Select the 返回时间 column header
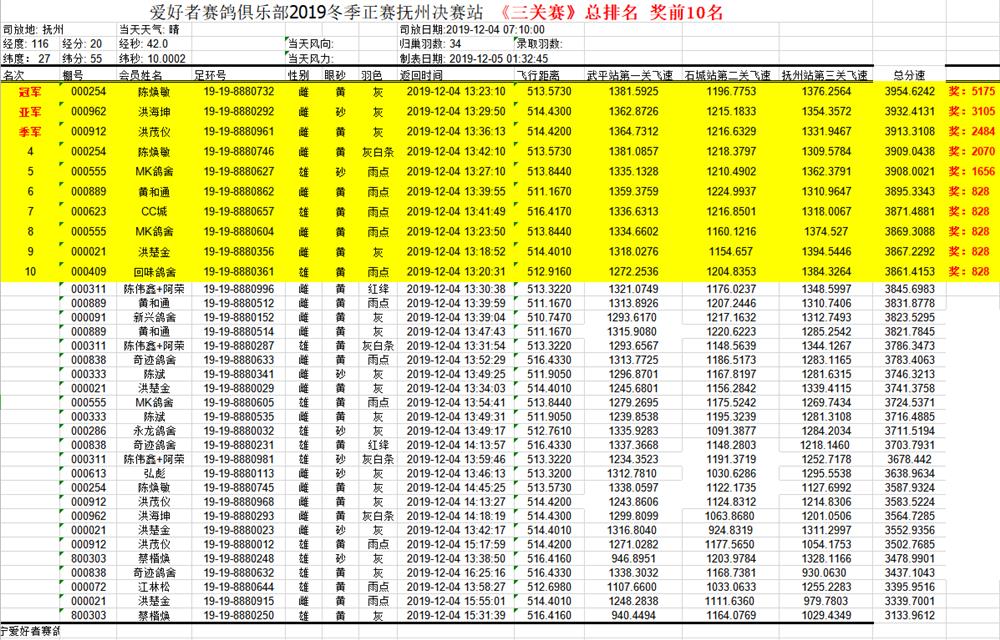The width and height of the screenshot is (1000, 640). click(421, 75)
